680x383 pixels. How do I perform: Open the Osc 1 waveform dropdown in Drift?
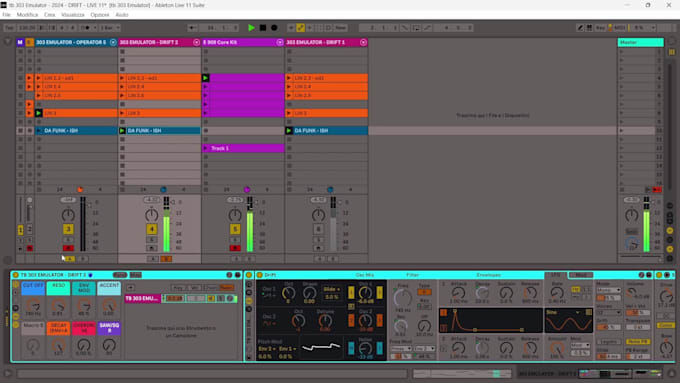pos(269,295)
